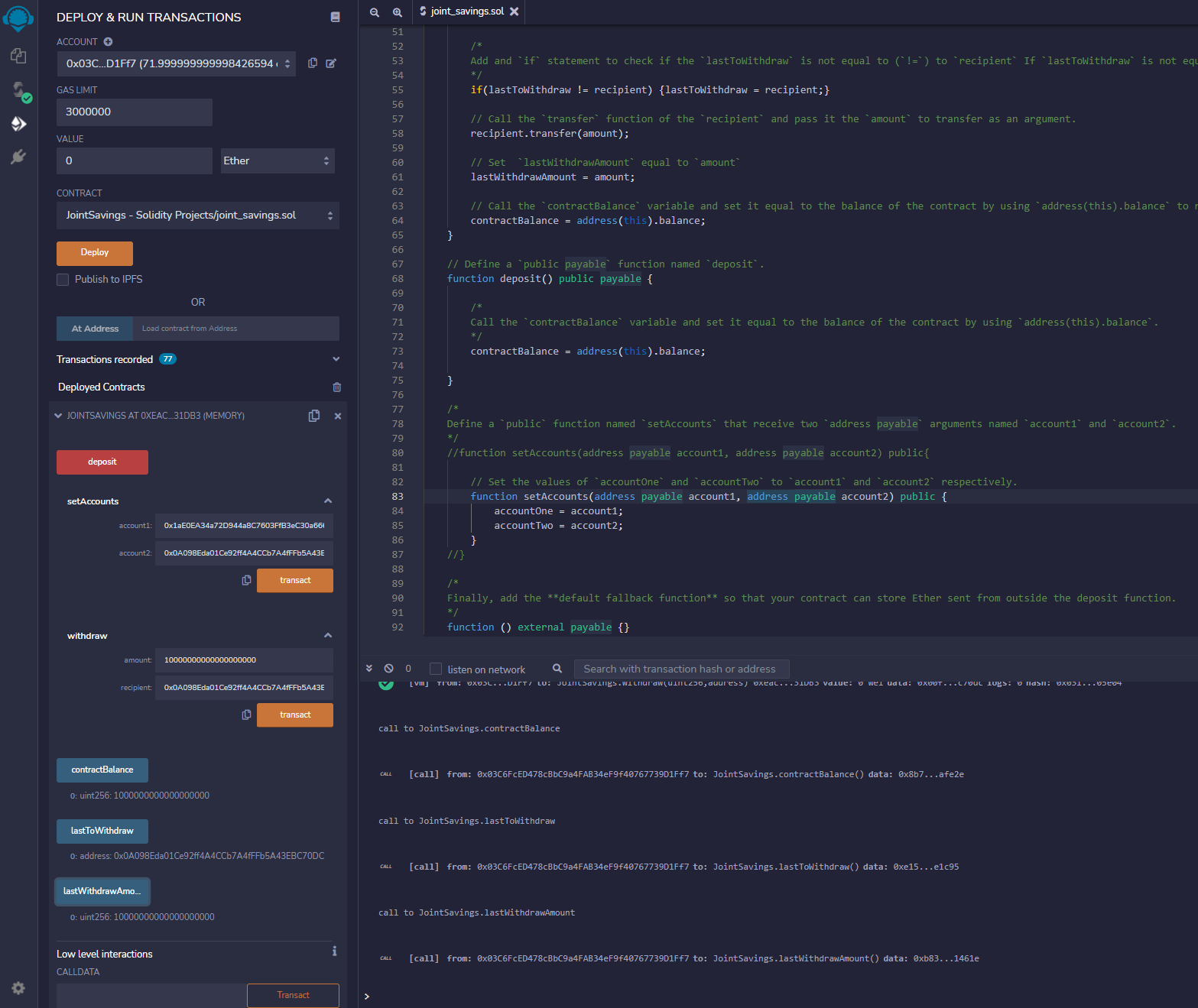1198x1008 pixels.
Task: Click low level Transact button
Action: tap(293, 995)
